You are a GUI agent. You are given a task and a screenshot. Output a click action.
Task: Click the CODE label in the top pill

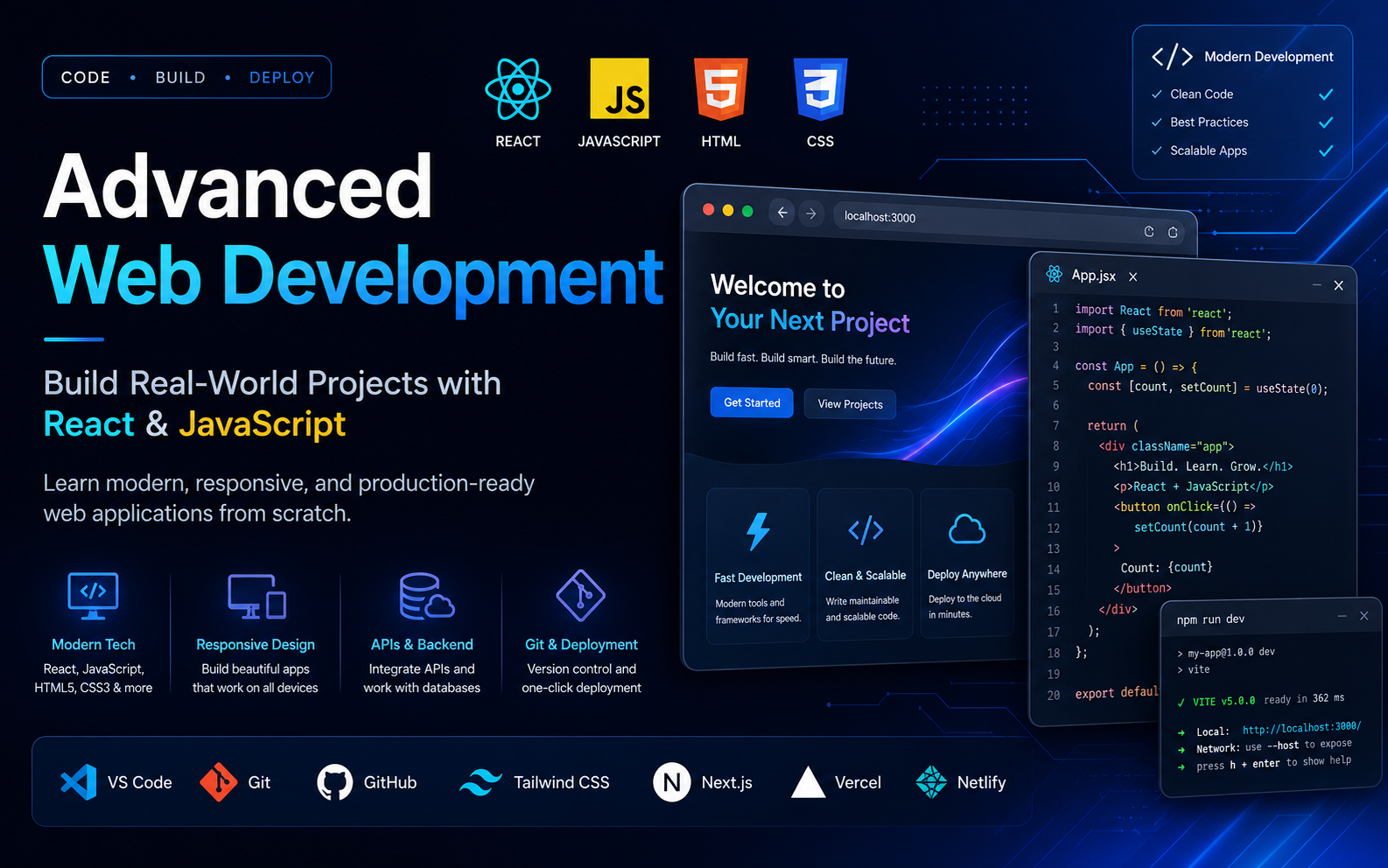point(86,77)
